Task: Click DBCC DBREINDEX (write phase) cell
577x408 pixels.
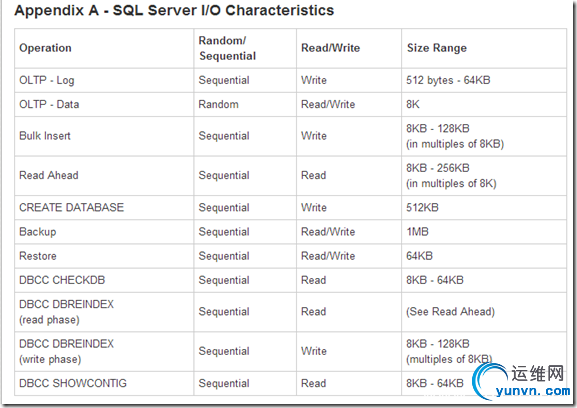Action: coord(104,351)
